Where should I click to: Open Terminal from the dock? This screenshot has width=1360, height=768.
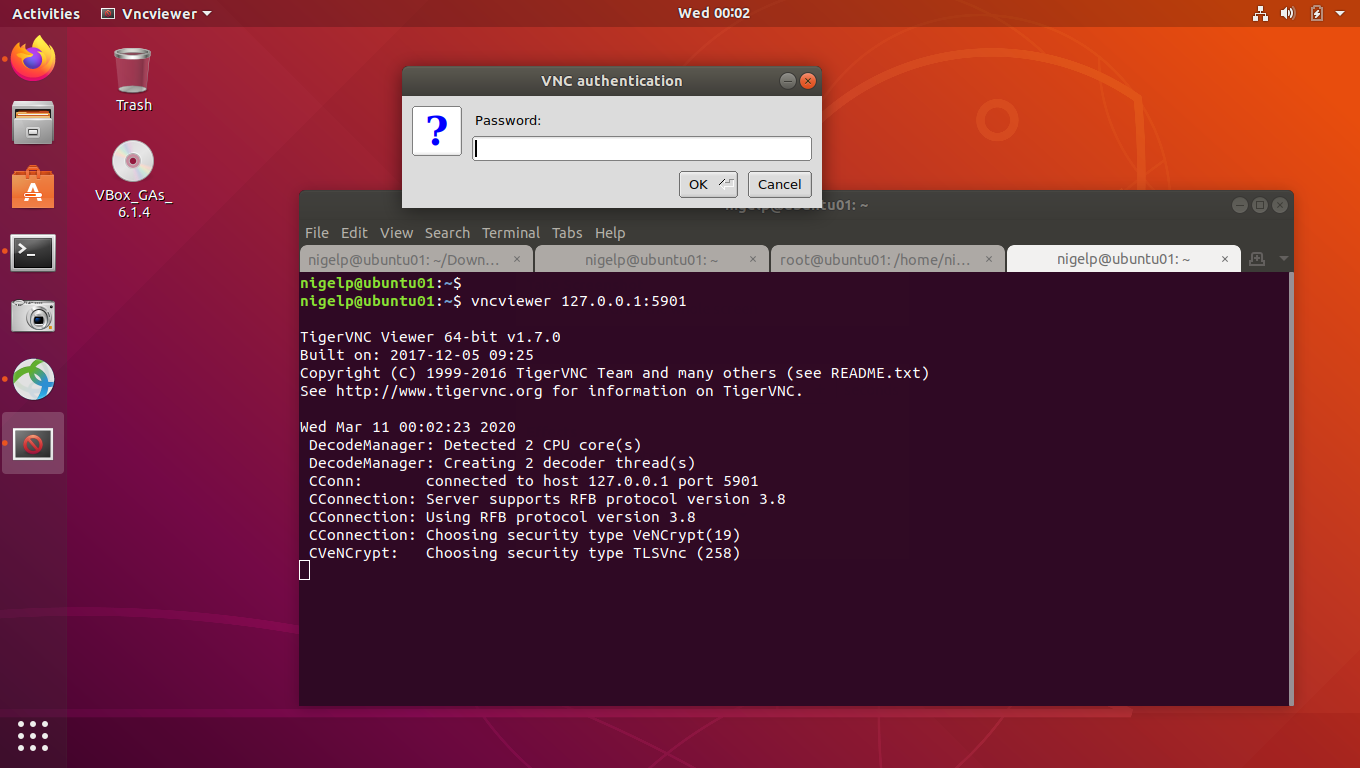33,252
